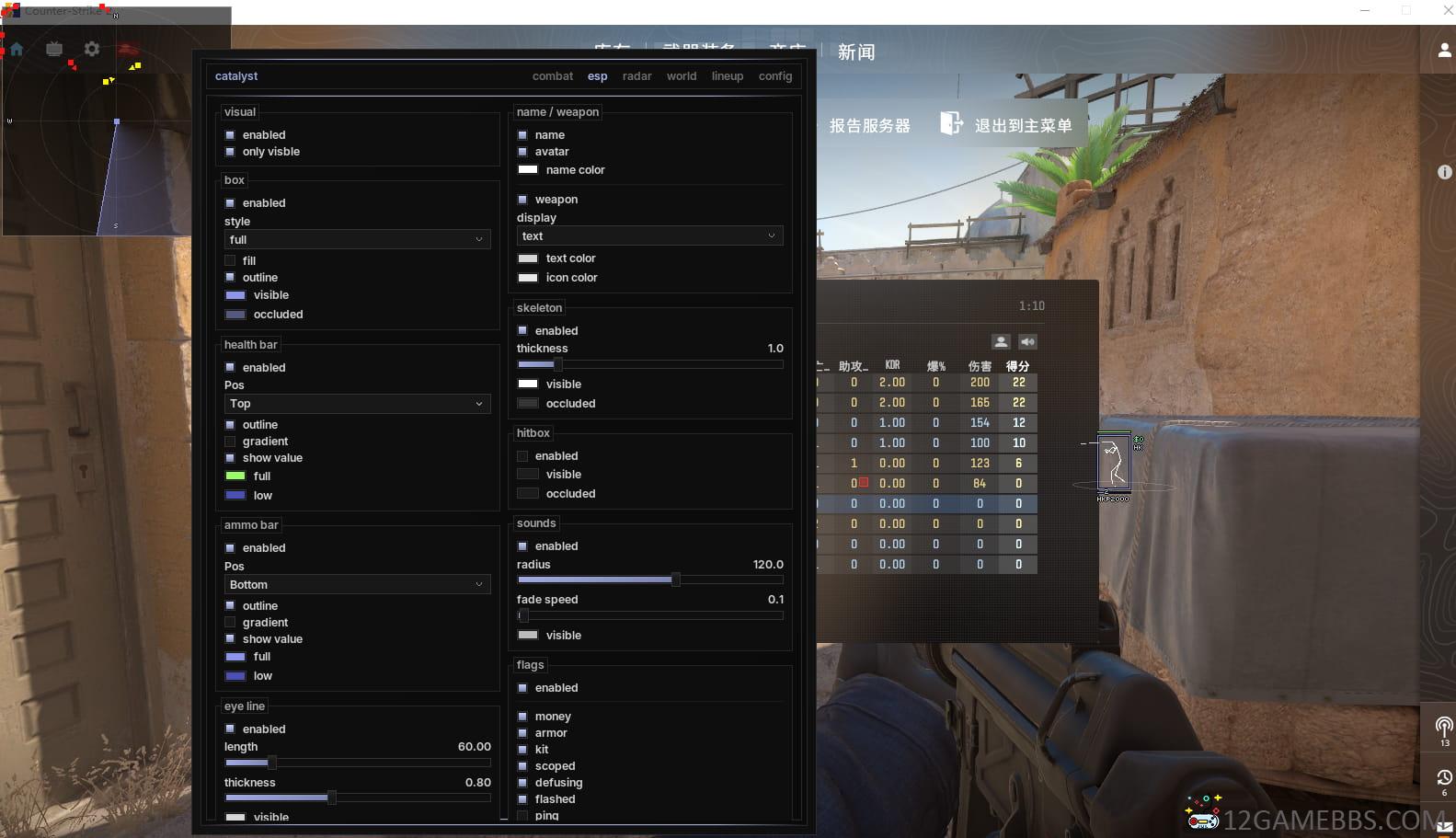The image size is (1456, 838).
Task: Switch to the combat tab
Action: point(553,76)
